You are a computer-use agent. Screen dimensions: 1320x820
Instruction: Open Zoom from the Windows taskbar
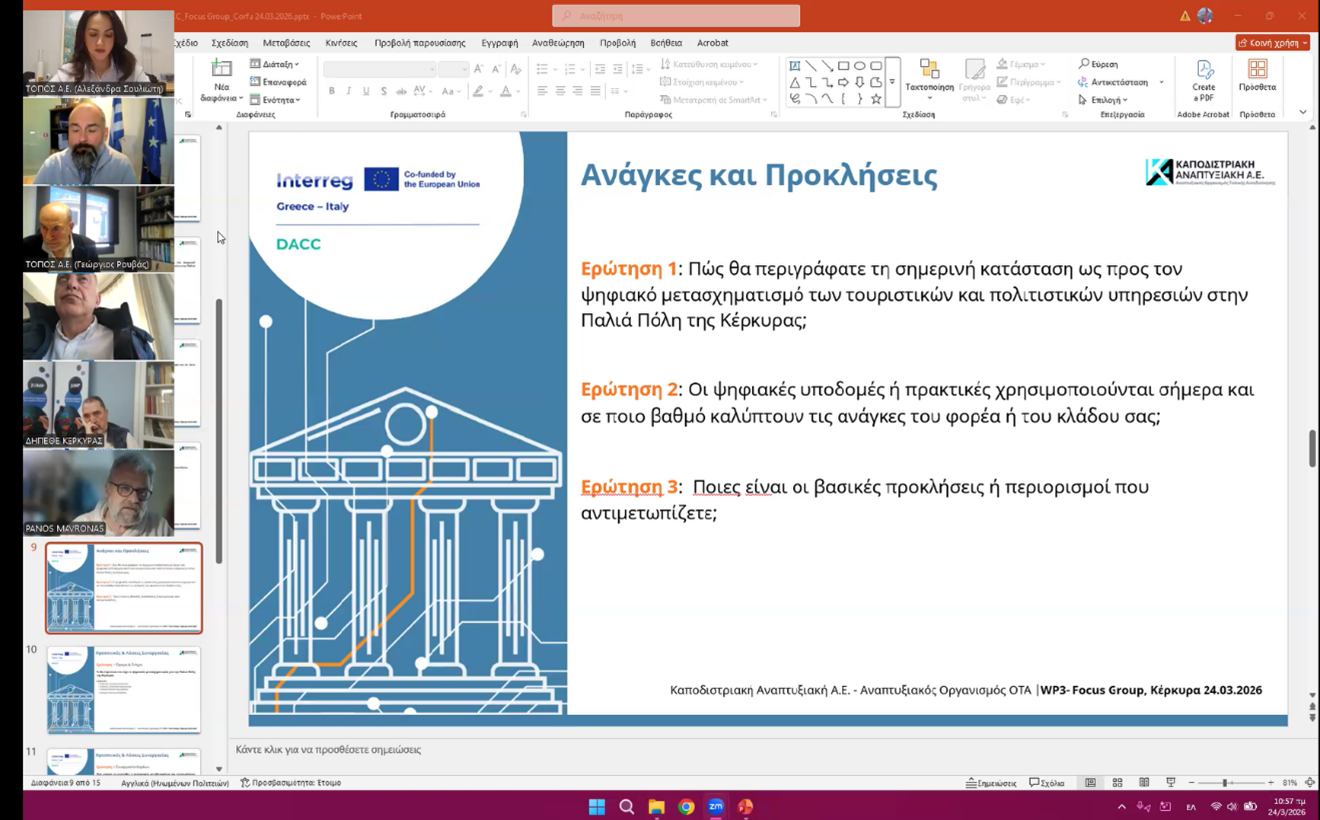[x=716, y=807]
